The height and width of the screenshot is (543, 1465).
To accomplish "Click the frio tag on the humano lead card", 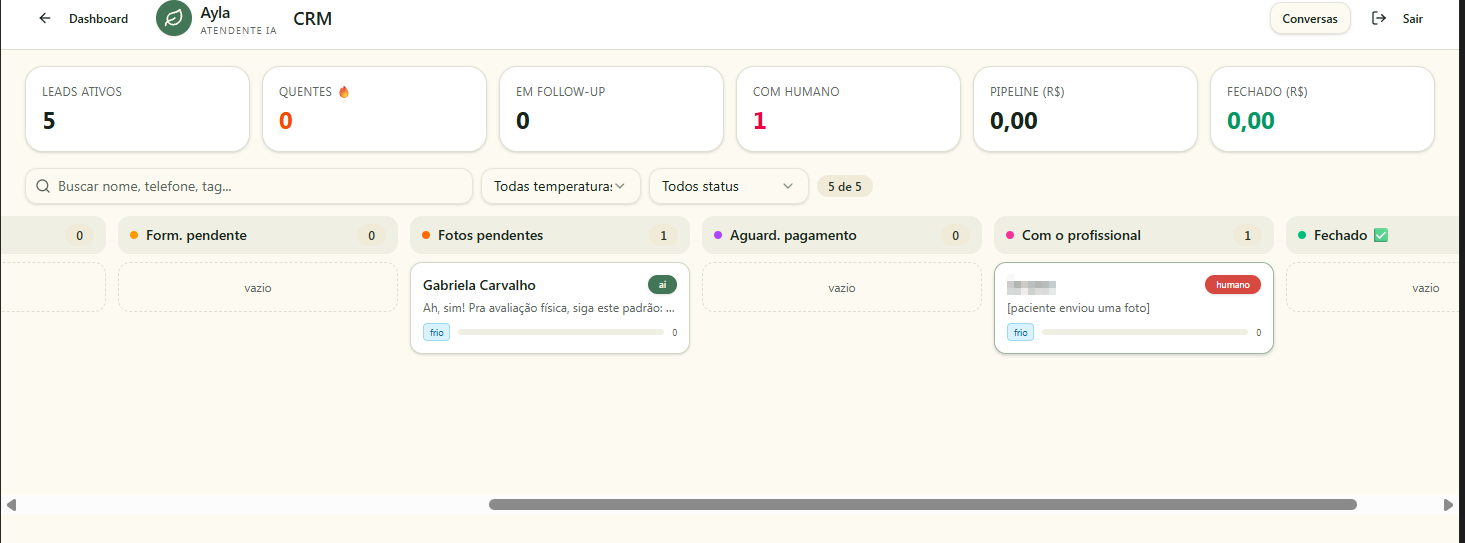I will pos(1020,332).
